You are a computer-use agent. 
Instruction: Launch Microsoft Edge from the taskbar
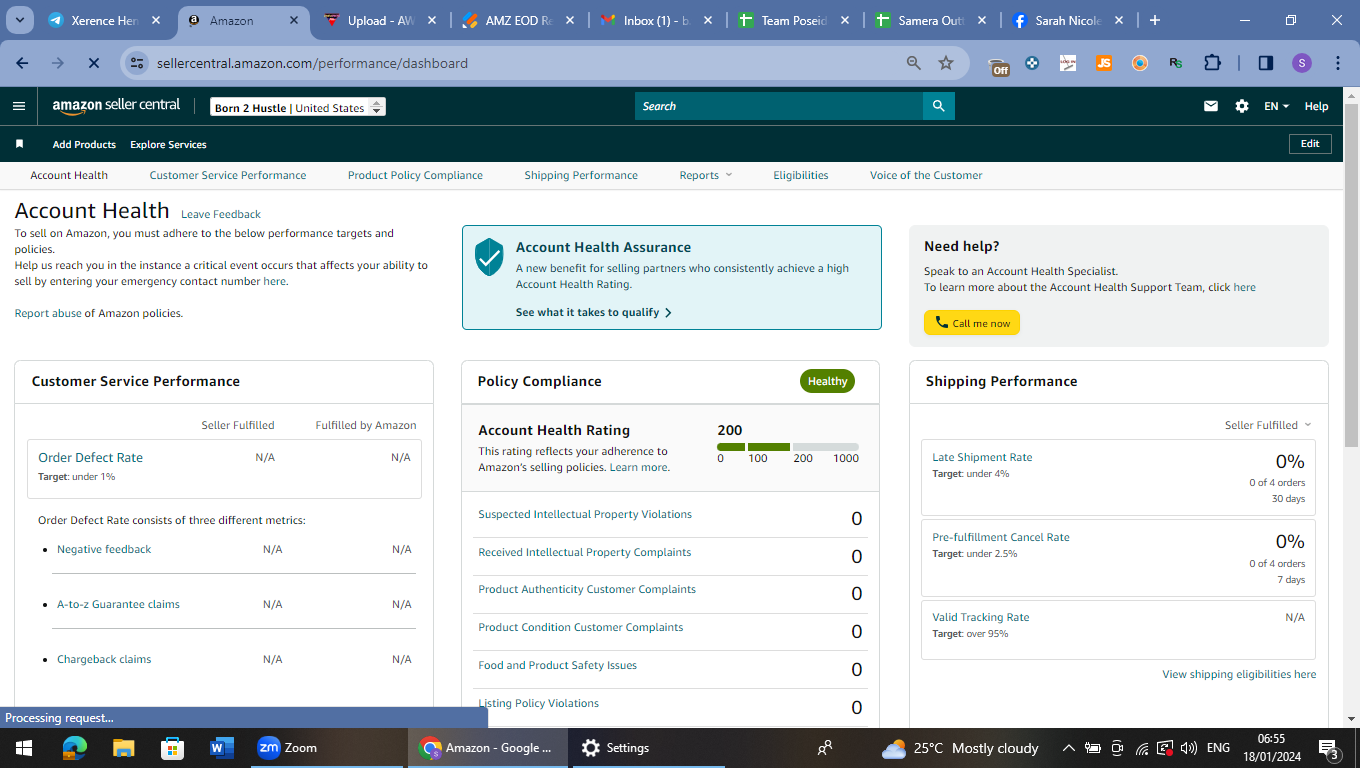(75, 748)
